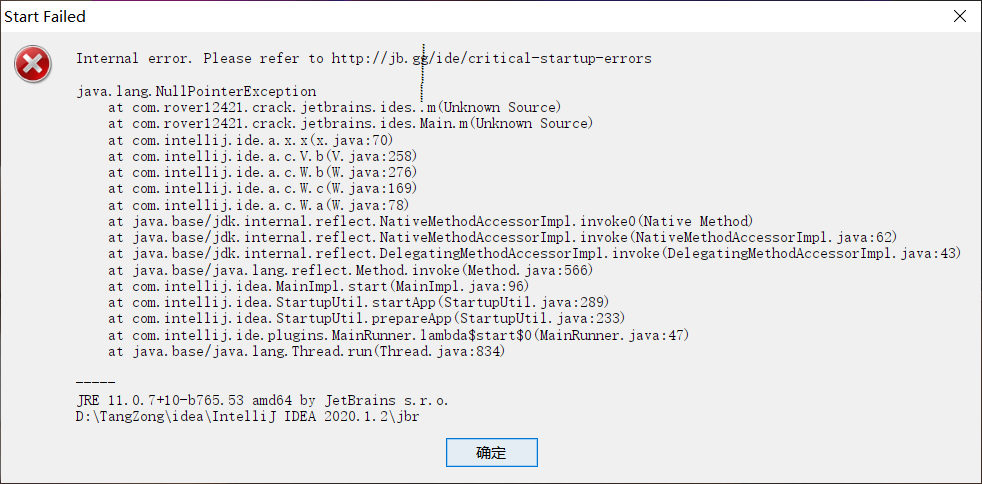Click the jb.gg critical-startup-errors URL

(492, 59)
